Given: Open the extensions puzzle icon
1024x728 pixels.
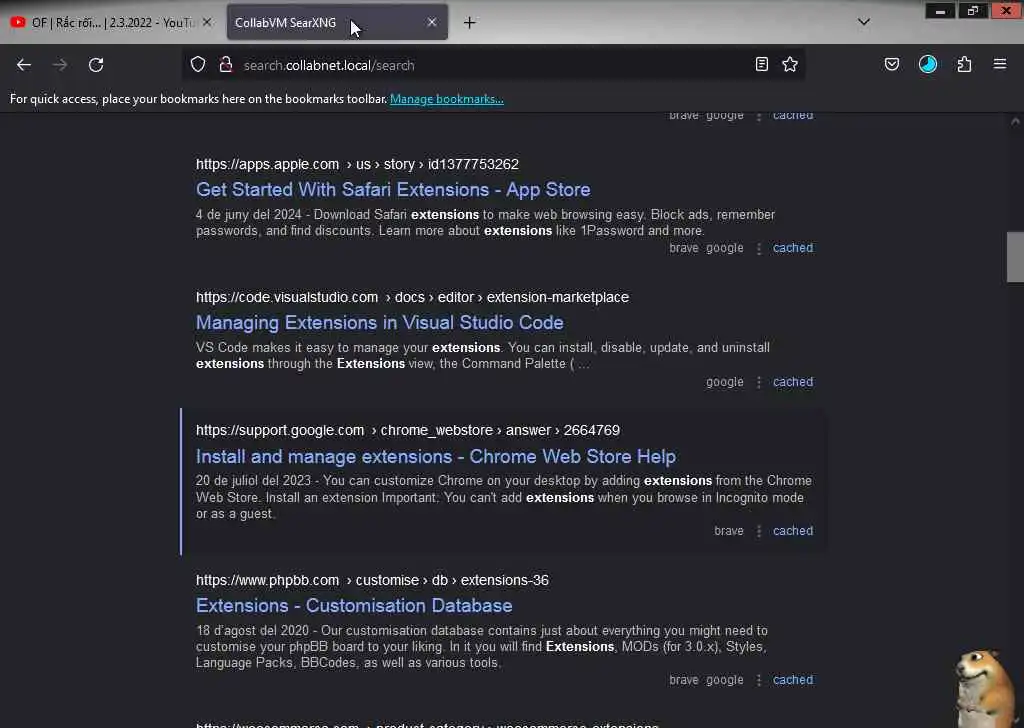Looking at the screenshot, I should 964,64.
